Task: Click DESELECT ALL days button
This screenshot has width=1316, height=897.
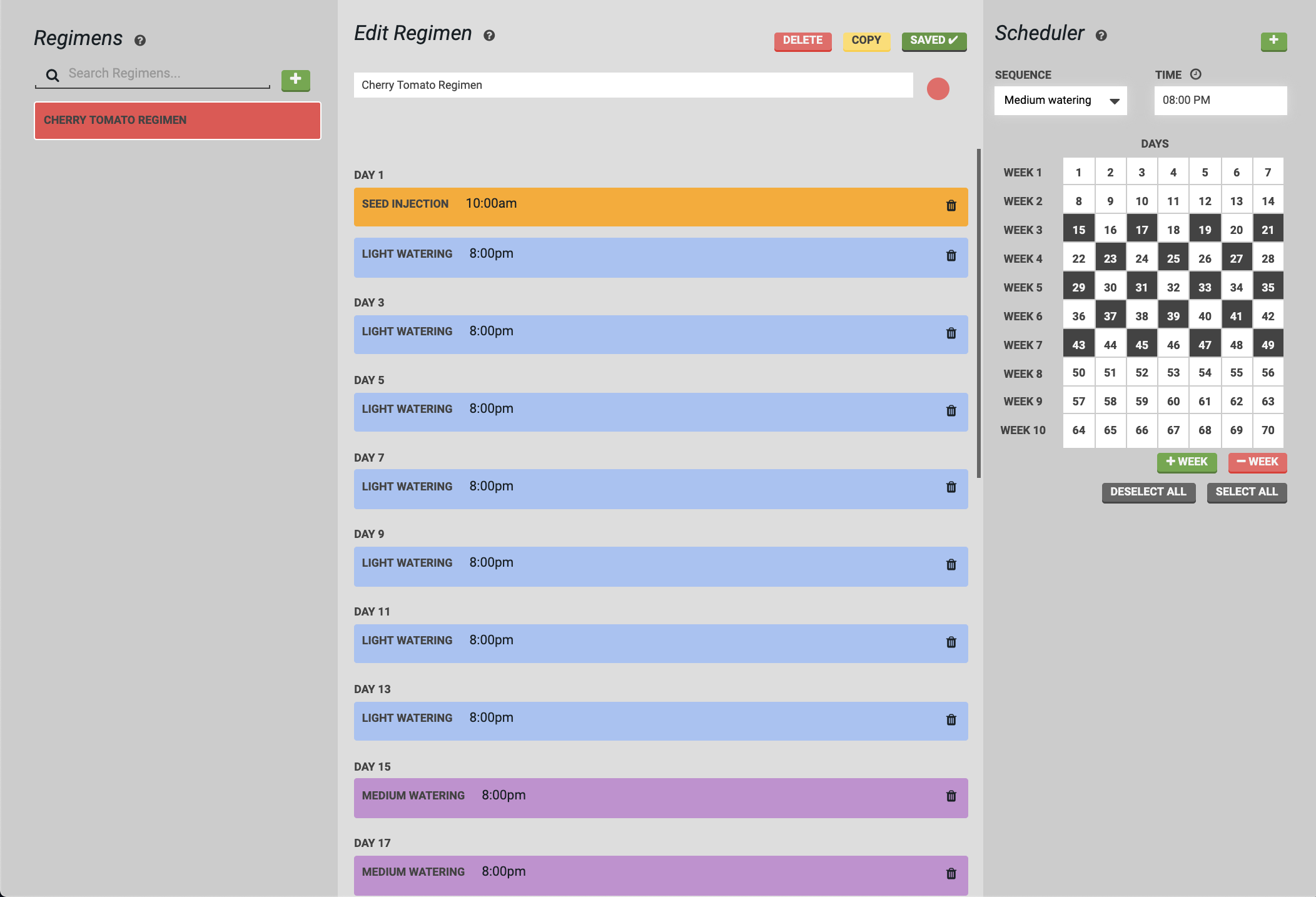Action: point(1148,492)
